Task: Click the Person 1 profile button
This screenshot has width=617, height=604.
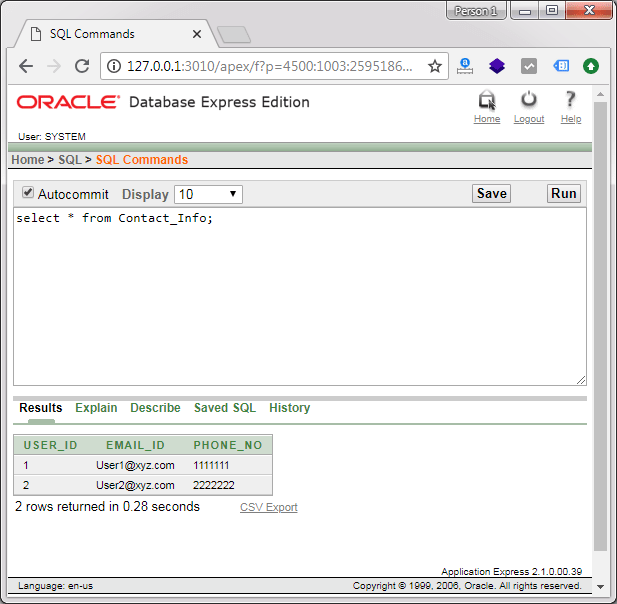Action: [476, 11]
